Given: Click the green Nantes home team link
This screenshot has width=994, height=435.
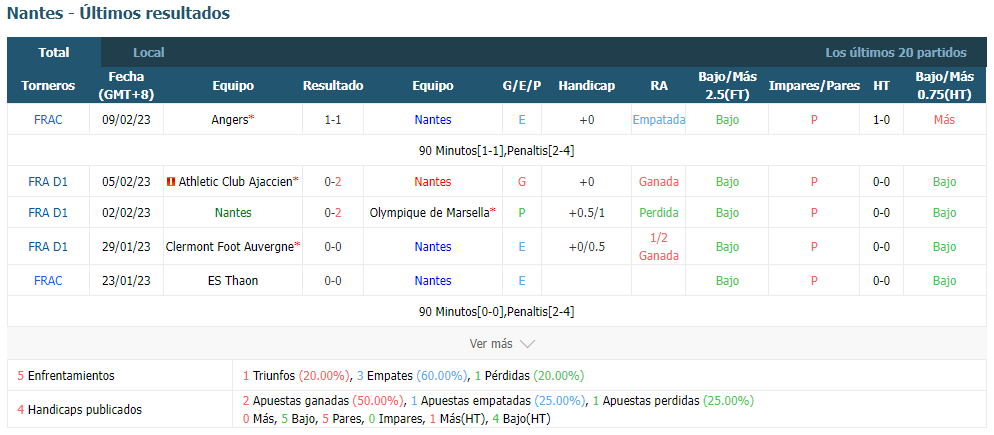Looking at the screenshot, I should pos(231,213).
